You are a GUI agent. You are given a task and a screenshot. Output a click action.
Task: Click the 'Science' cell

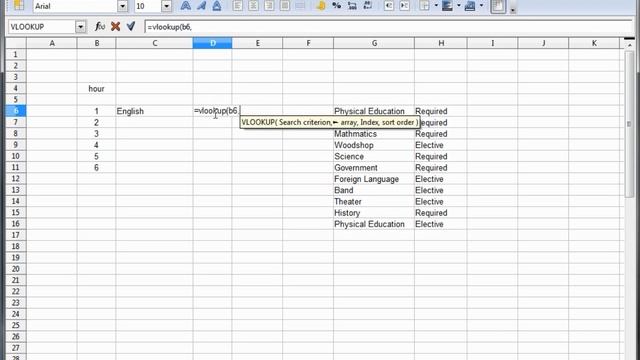pyautogui.click(x=374, y=156)
